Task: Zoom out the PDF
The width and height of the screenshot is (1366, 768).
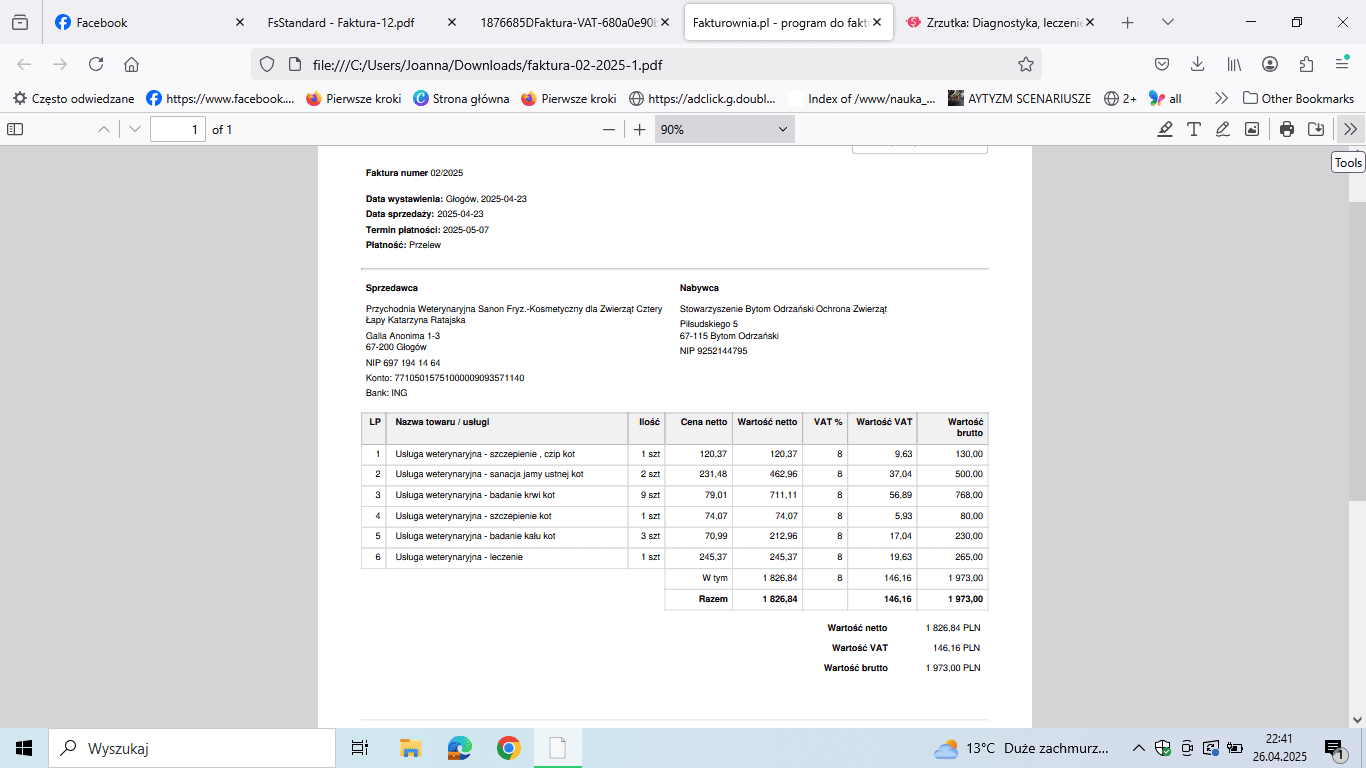Action: (609, 129)
